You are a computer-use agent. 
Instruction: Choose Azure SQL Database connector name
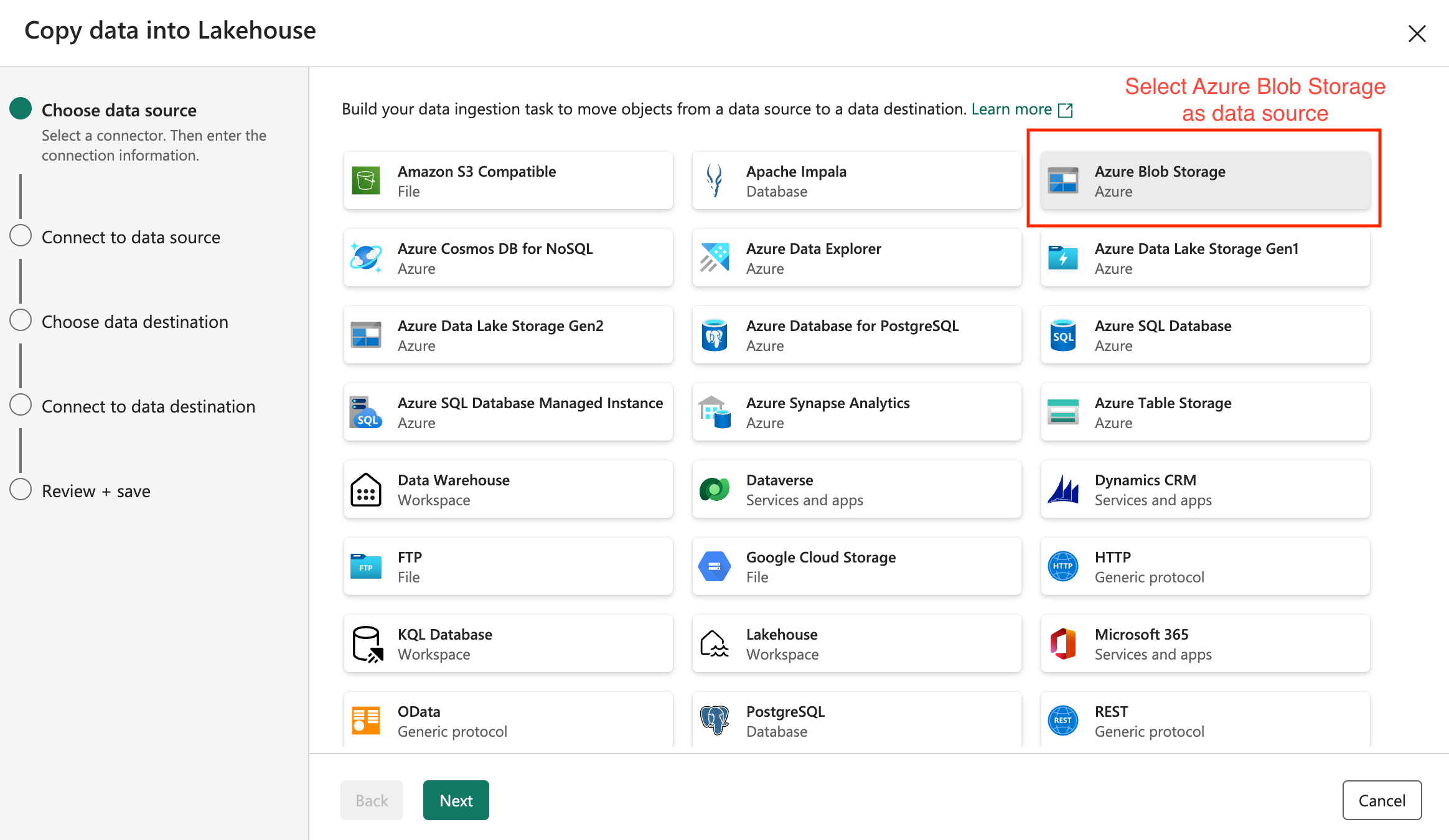[1163, 325]
